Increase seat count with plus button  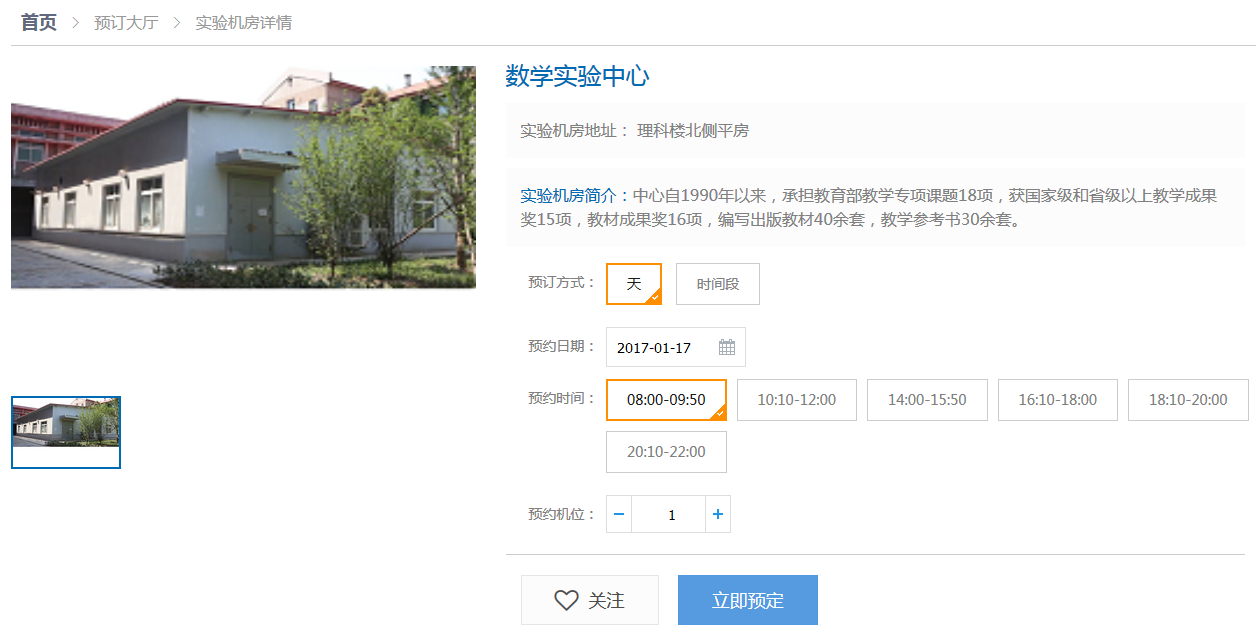(x=718, y=514)
